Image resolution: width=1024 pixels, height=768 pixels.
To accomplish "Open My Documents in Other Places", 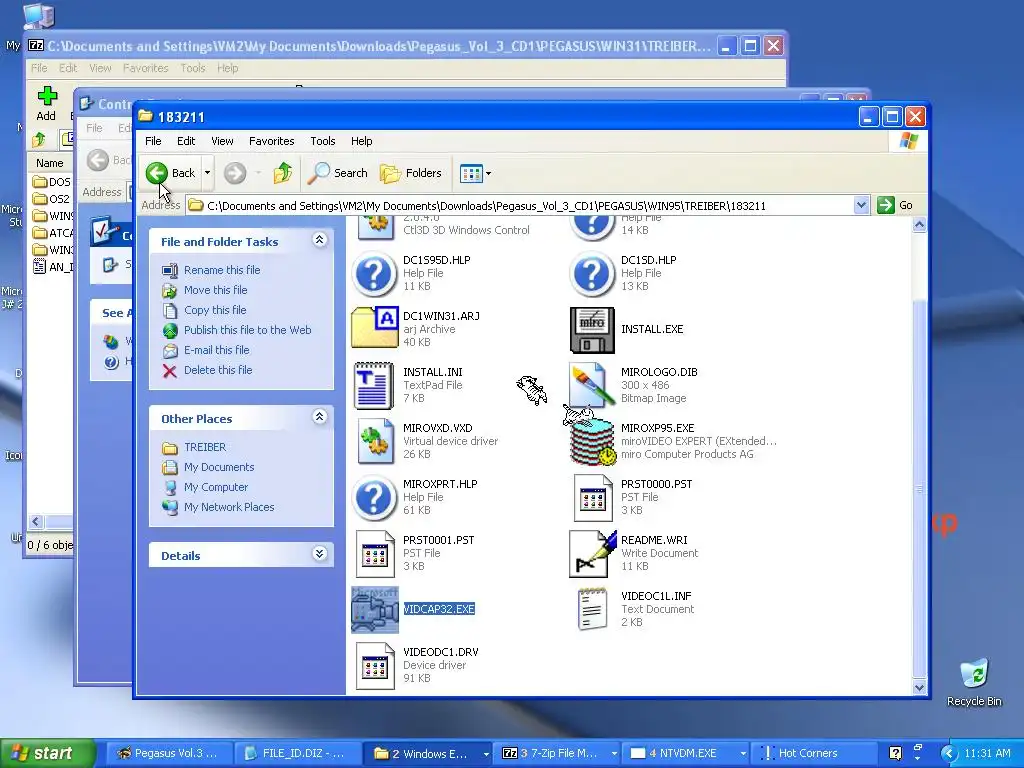I will [219, 467].
